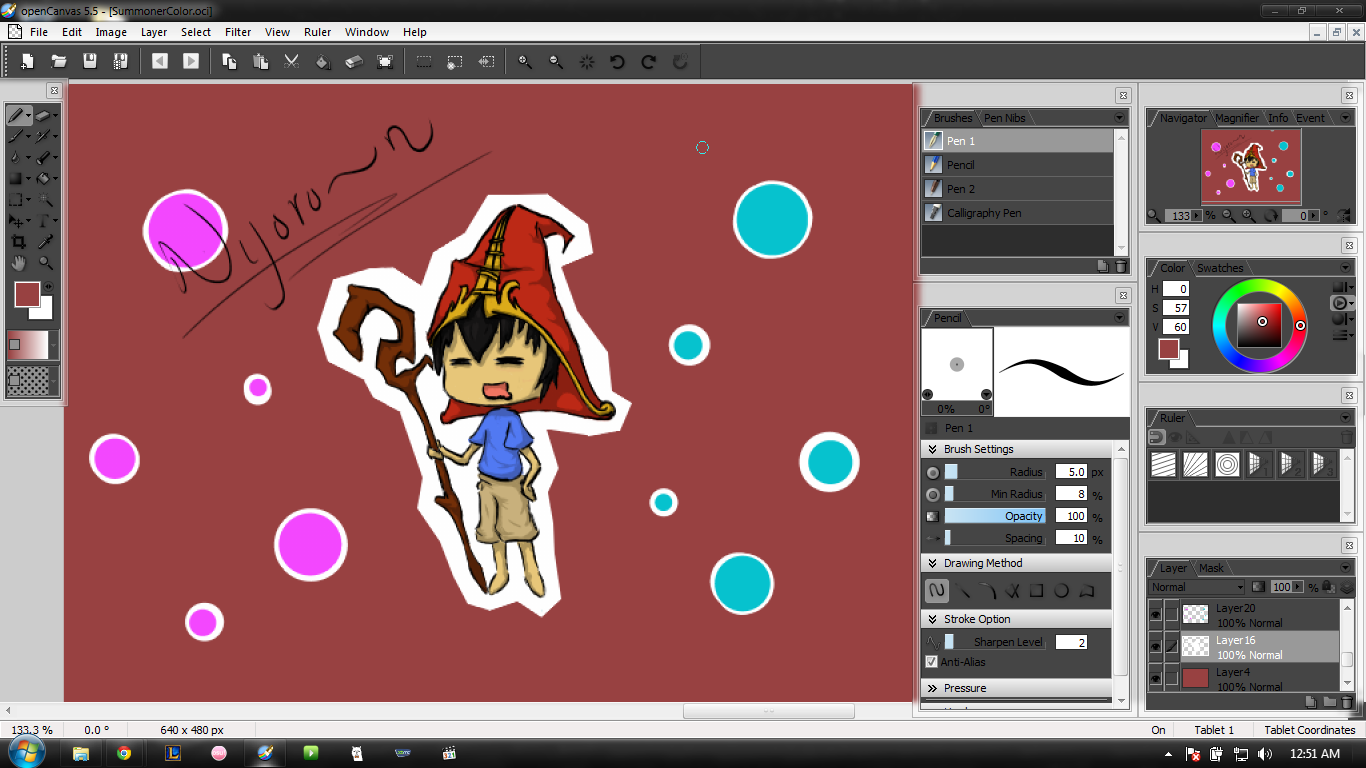Uncheck the Anti-Alias checkbox
This screenshot has width=1366, height=768.
pos(930,662)
